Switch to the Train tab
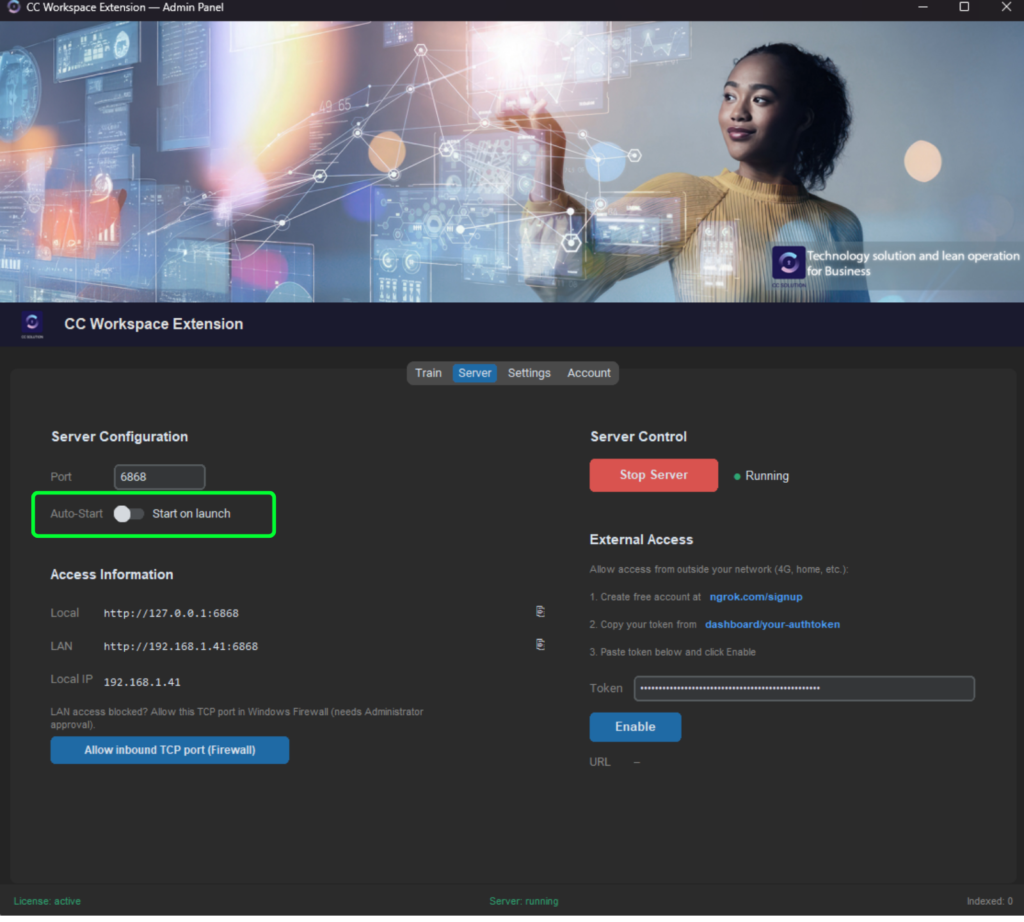Viewport: 1024px width, 922px height. pyautogui.click(x=428, y=373)
